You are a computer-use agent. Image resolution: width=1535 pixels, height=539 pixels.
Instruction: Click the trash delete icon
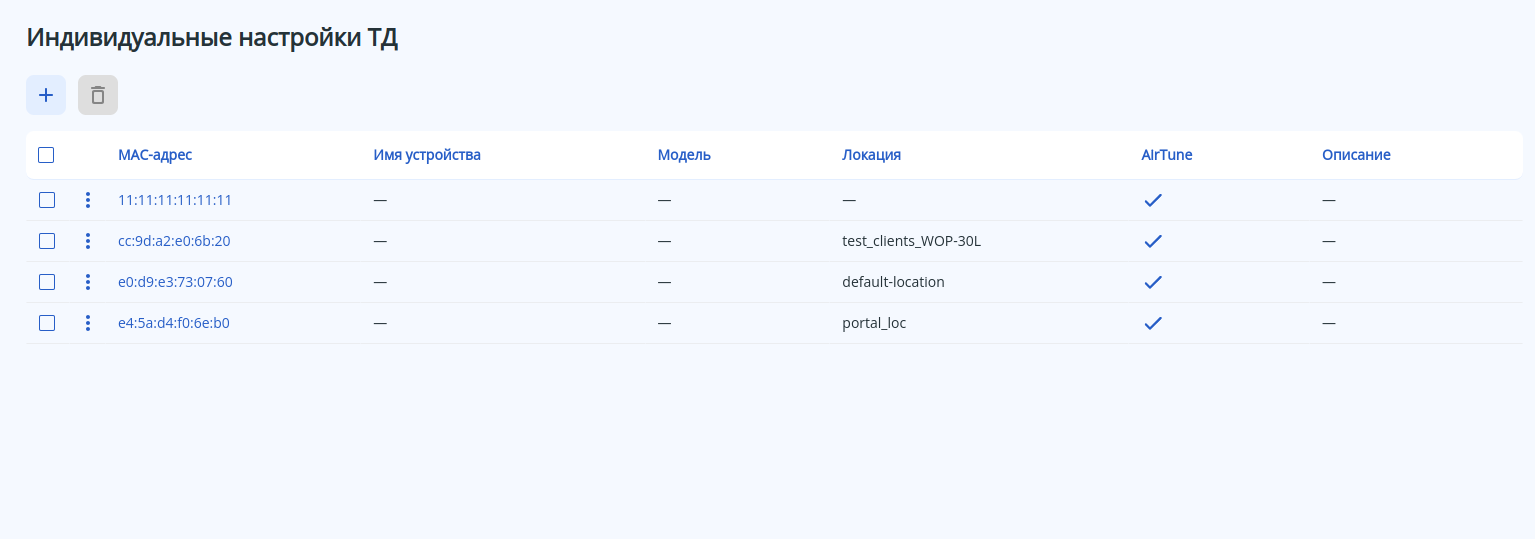(98, 95)
